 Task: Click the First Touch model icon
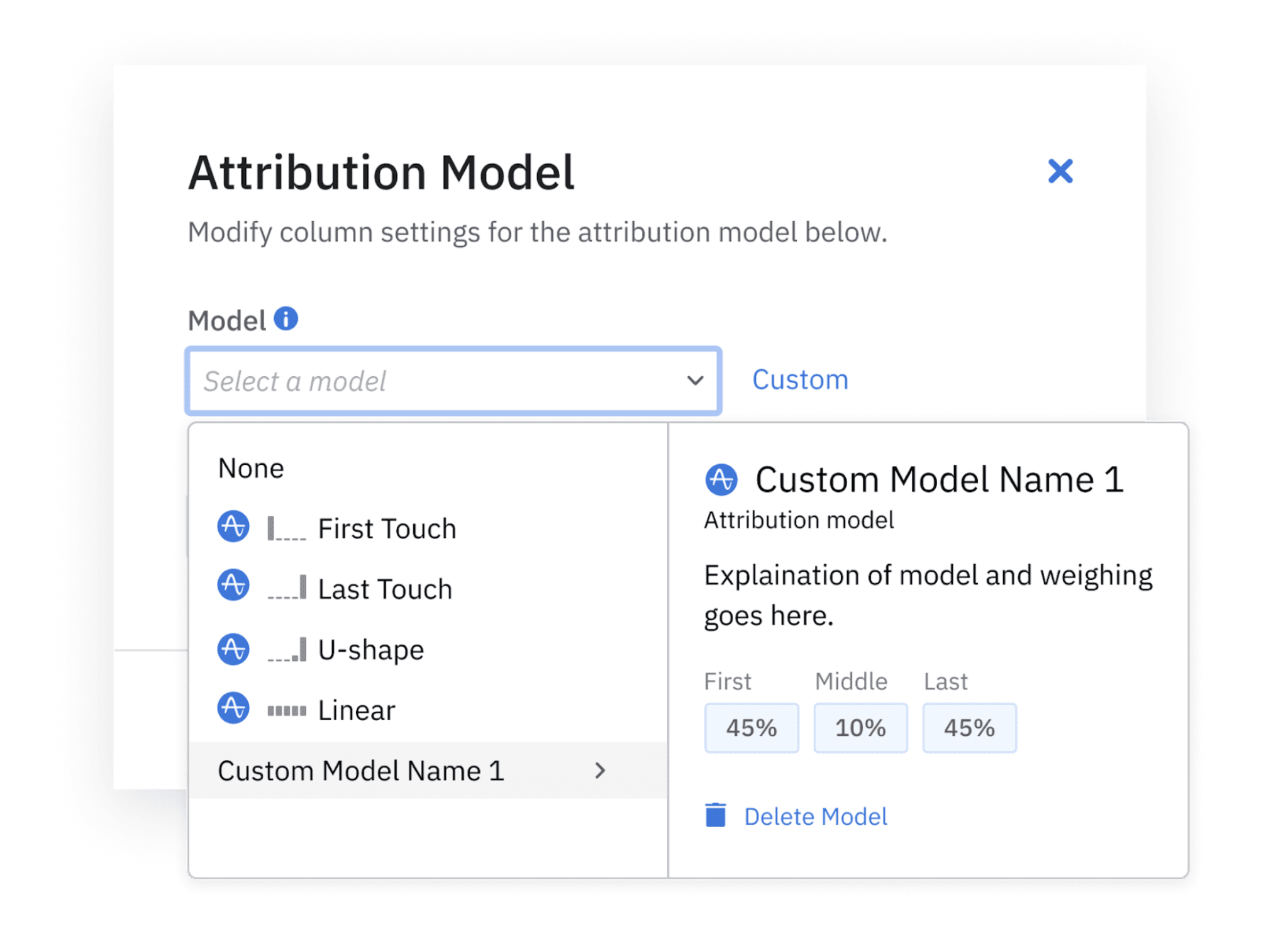point(233,527)
